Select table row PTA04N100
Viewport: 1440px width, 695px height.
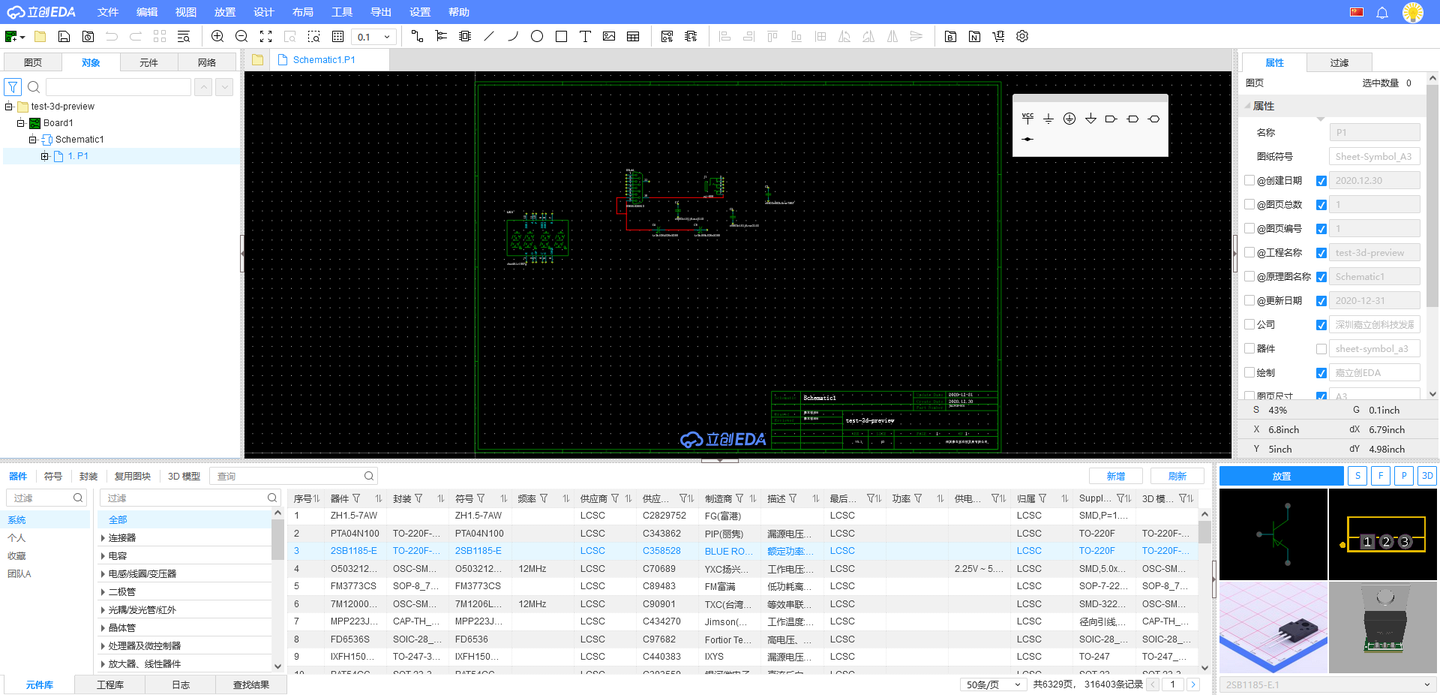(x=744, y=533)
